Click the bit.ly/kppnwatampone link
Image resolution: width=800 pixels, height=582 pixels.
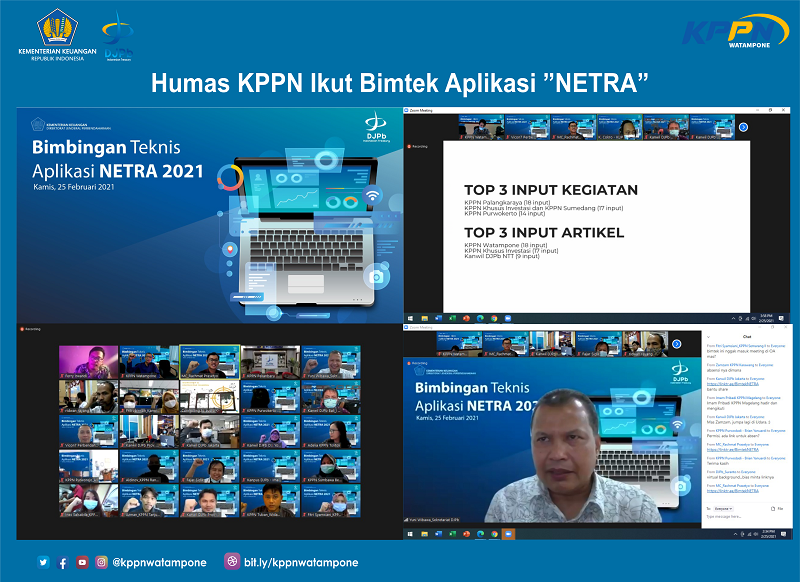tap(301, 562)
